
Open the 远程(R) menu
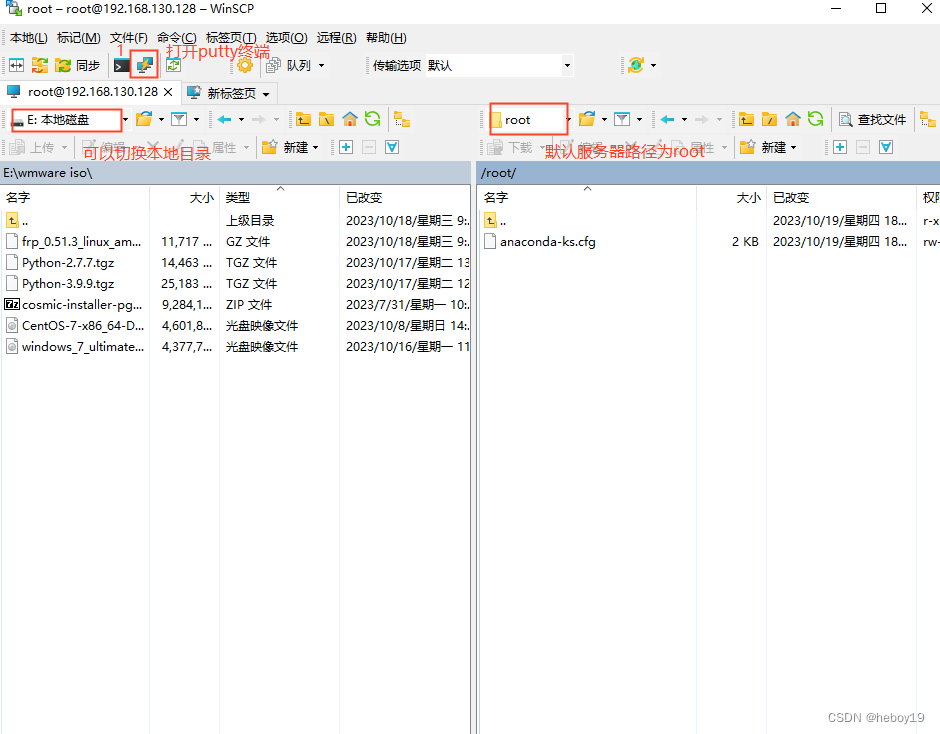(336, 38)
